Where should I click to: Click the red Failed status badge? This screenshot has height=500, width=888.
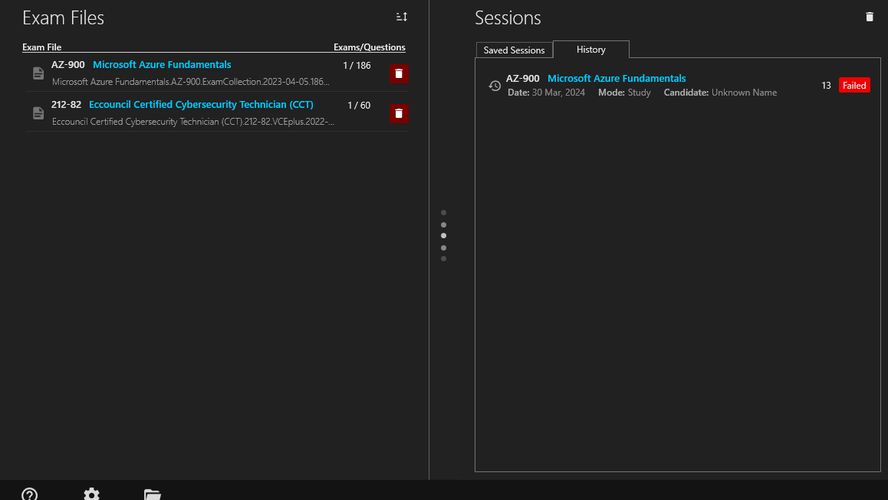(x=854, y=86)
